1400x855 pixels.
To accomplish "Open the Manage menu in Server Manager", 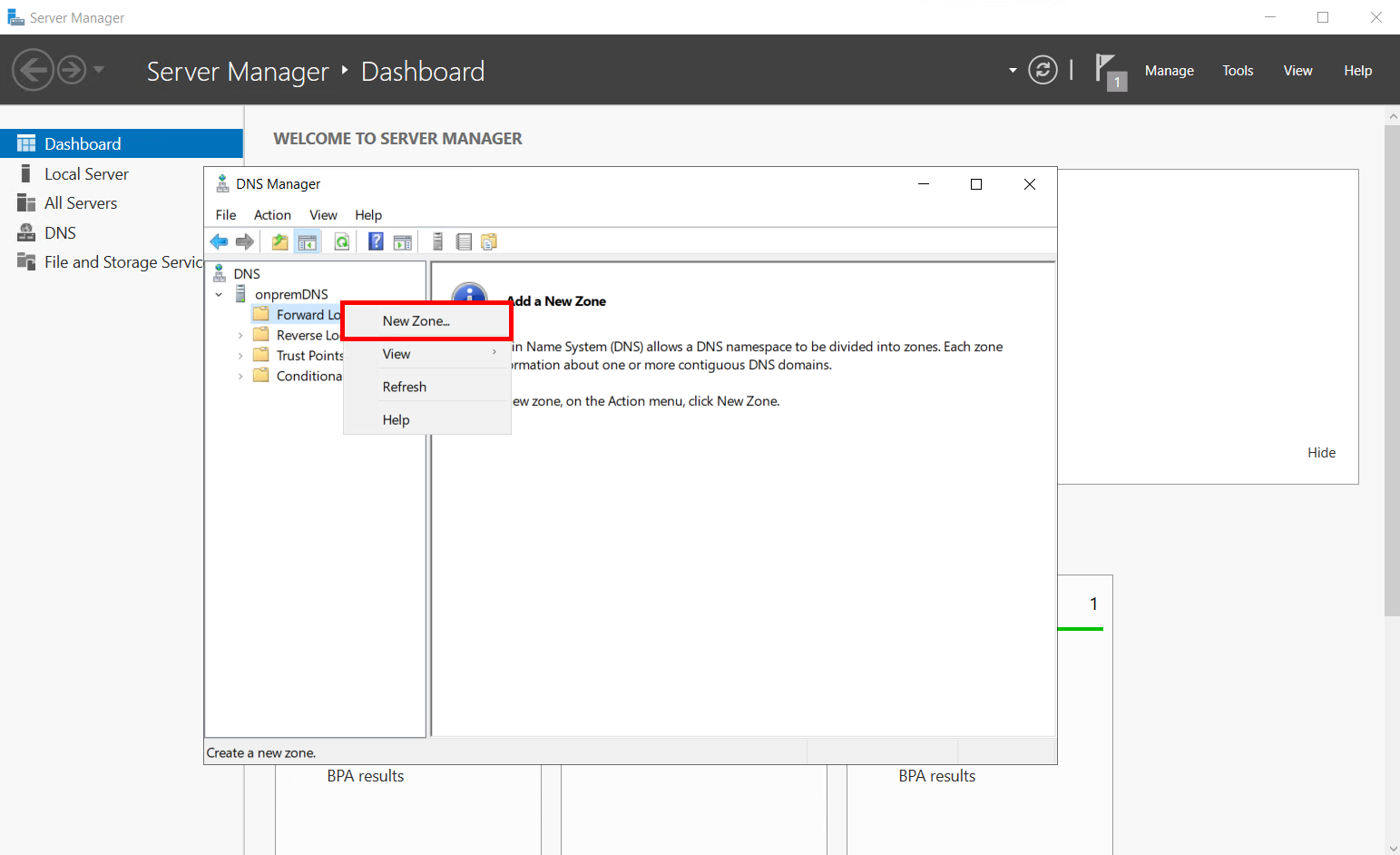I will (1169, 70).
